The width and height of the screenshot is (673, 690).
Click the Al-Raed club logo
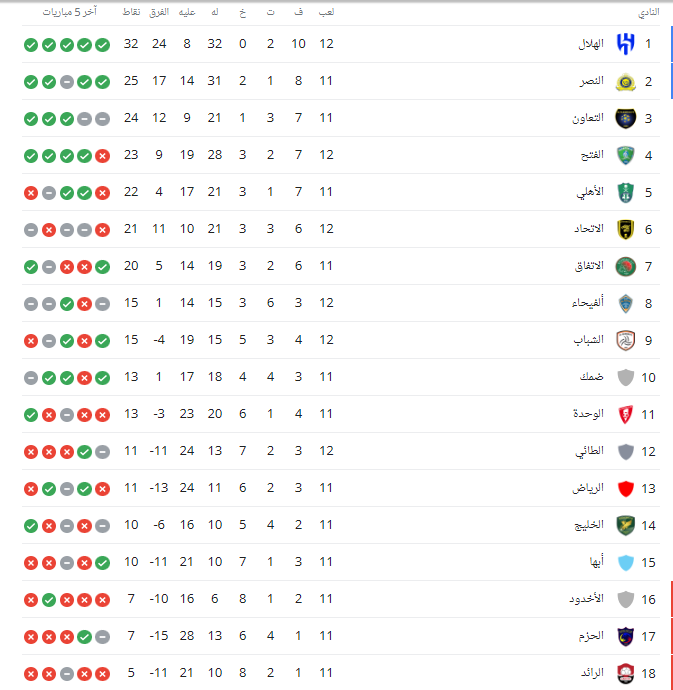pyautogui.click(x=625, y=673)
